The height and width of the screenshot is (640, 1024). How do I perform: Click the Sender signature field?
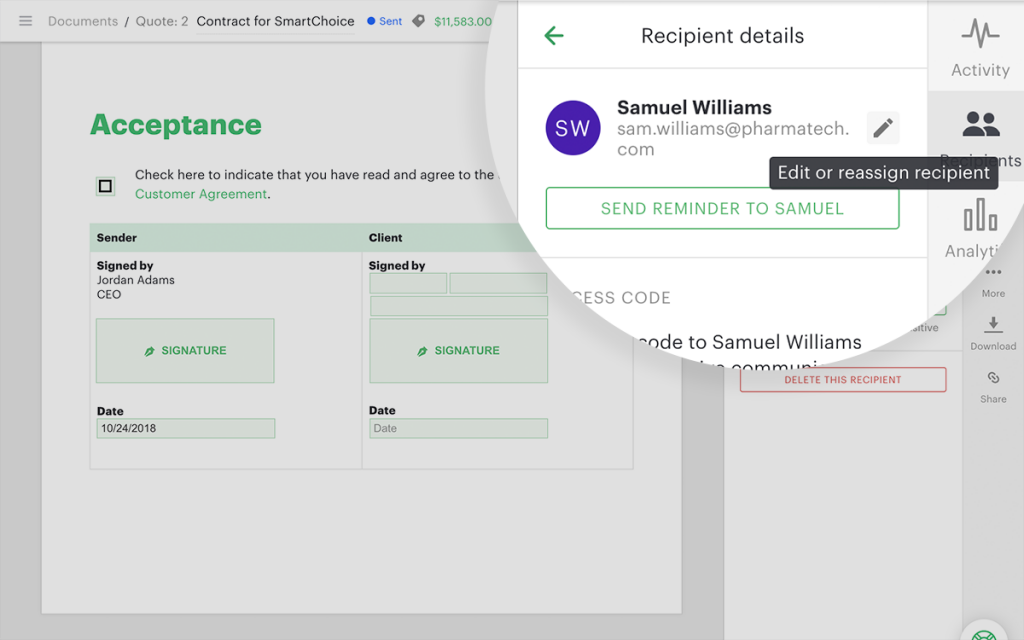click(185, 351)
